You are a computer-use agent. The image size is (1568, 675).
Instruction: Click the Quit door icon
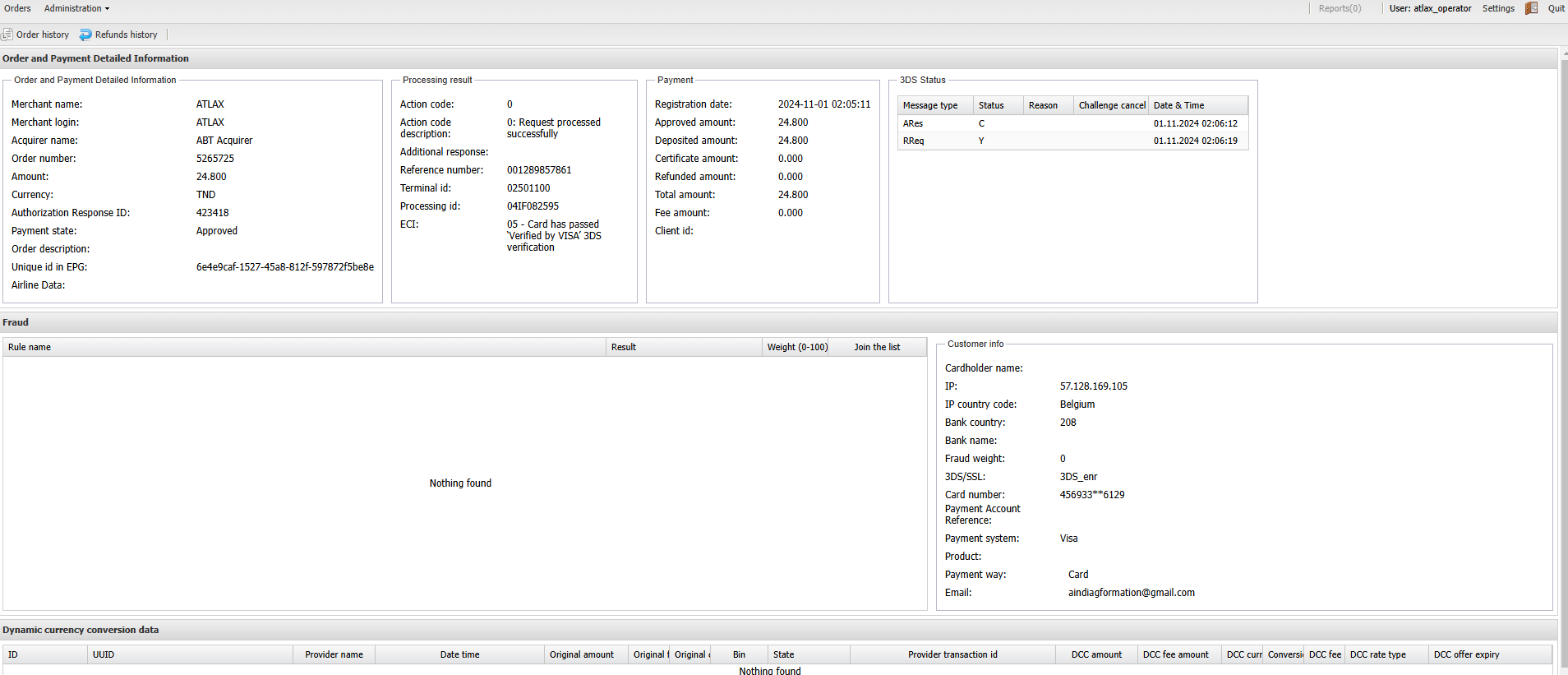coord(1531,8)
